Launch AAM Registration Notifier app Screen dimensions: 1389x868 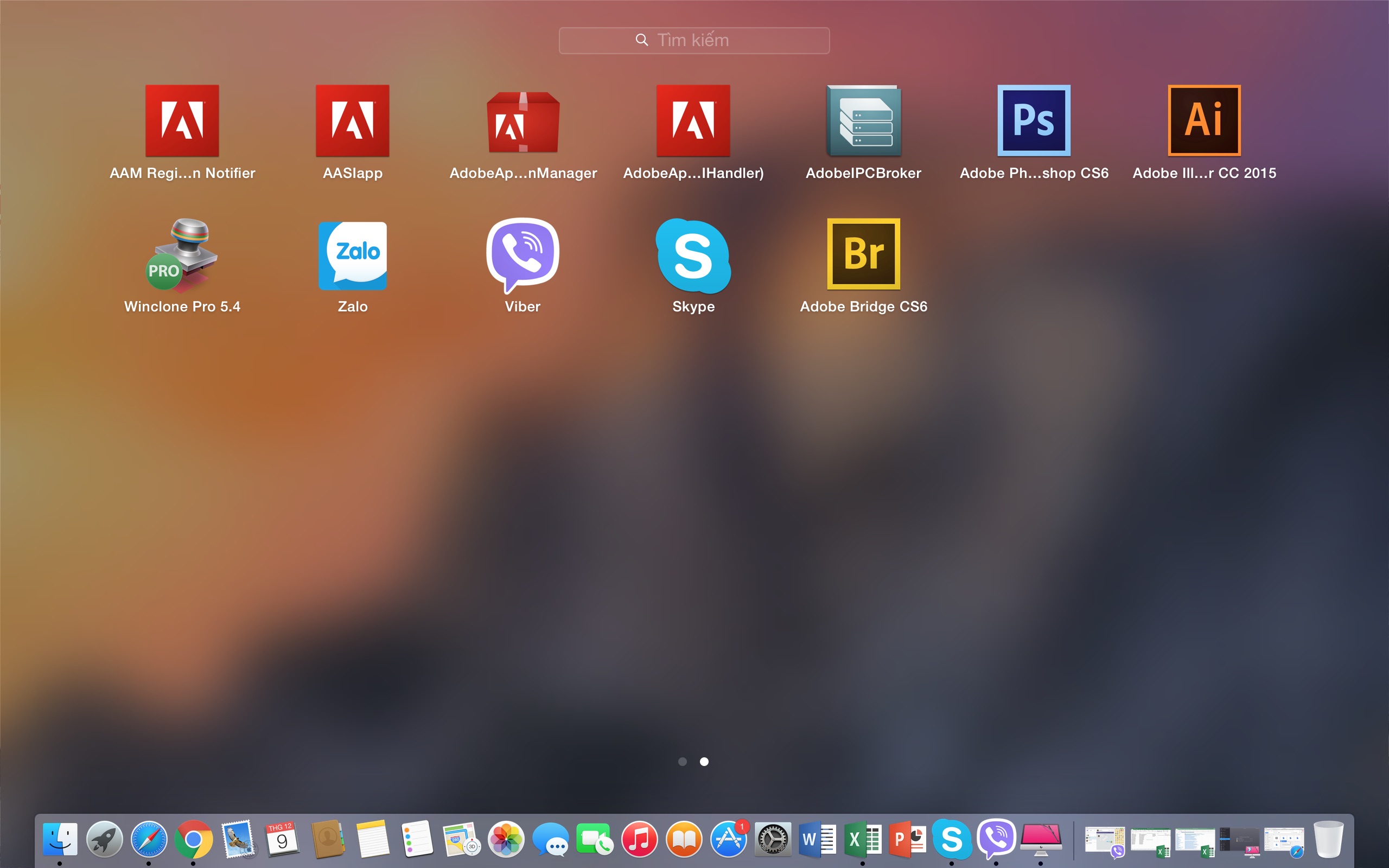tap(182, 121)
